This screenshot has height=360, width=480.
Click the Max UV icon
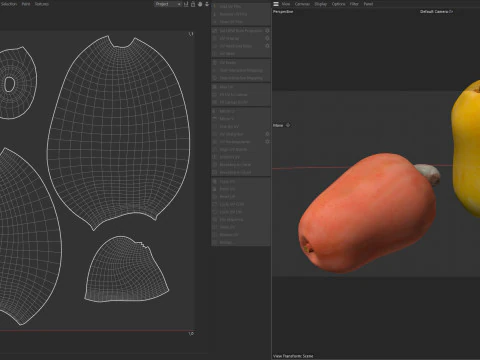point(215,87)
